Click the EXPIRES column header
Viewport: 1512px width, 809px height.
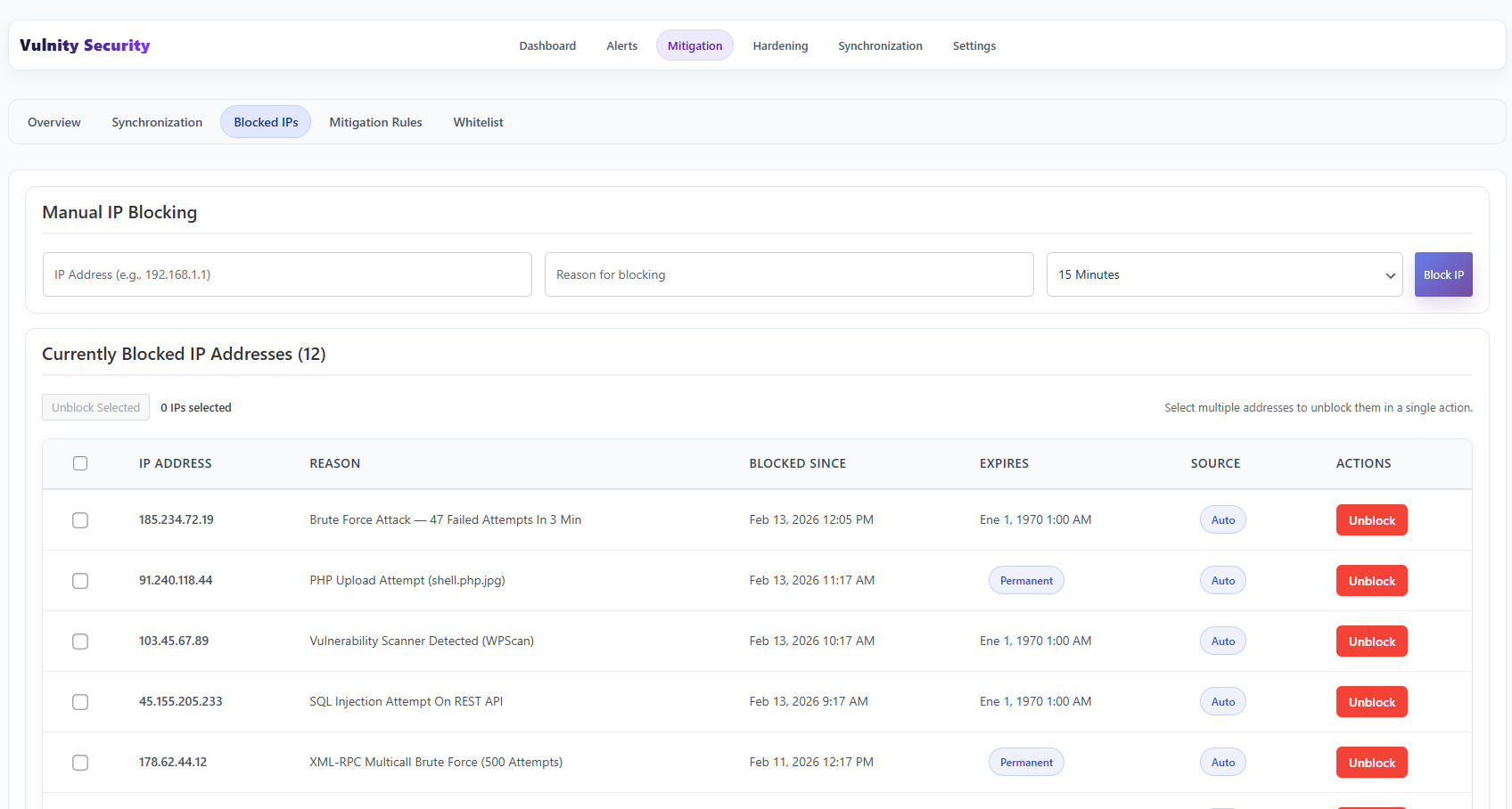pos(1004,463)
